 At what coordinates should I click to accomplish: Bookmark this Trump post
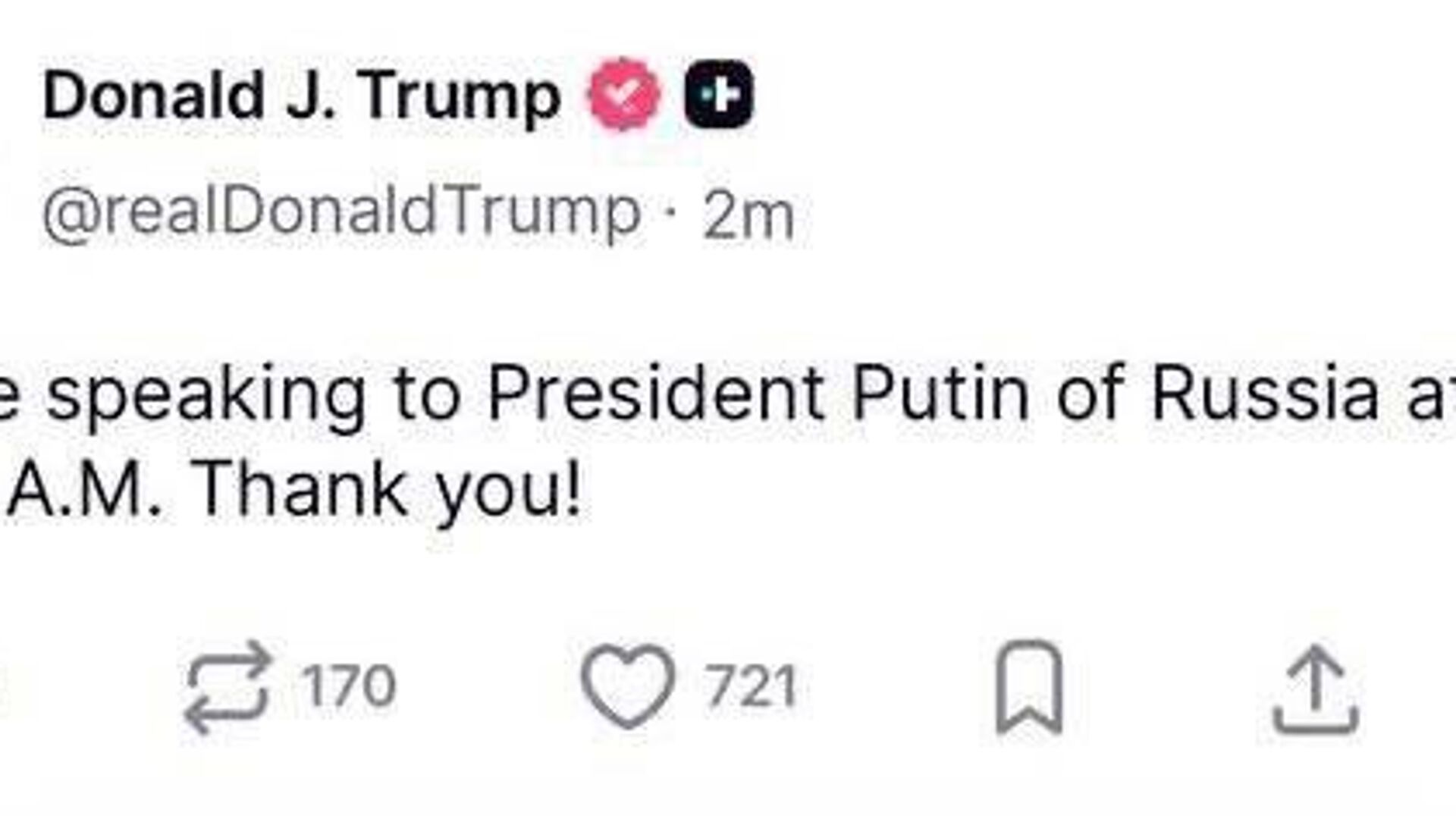click(1029, 687)
